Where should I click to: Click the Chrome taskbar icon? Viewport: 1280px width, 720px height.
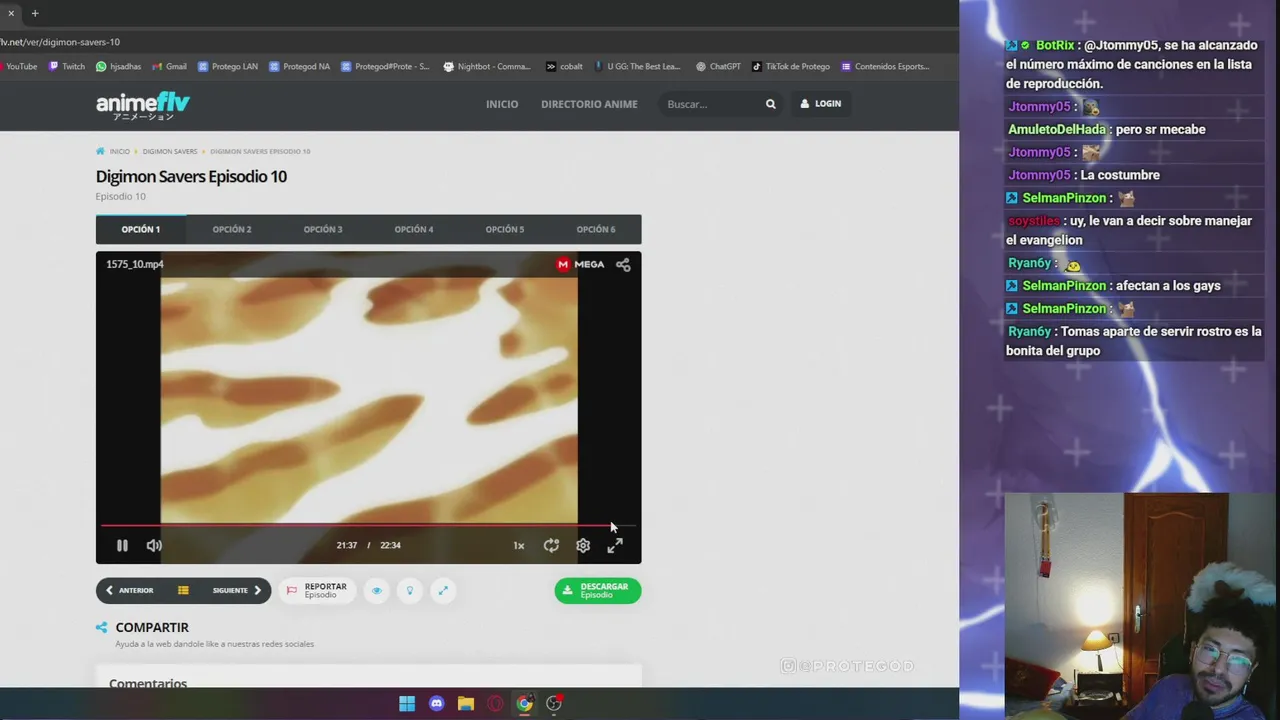[x=524, y=704]
